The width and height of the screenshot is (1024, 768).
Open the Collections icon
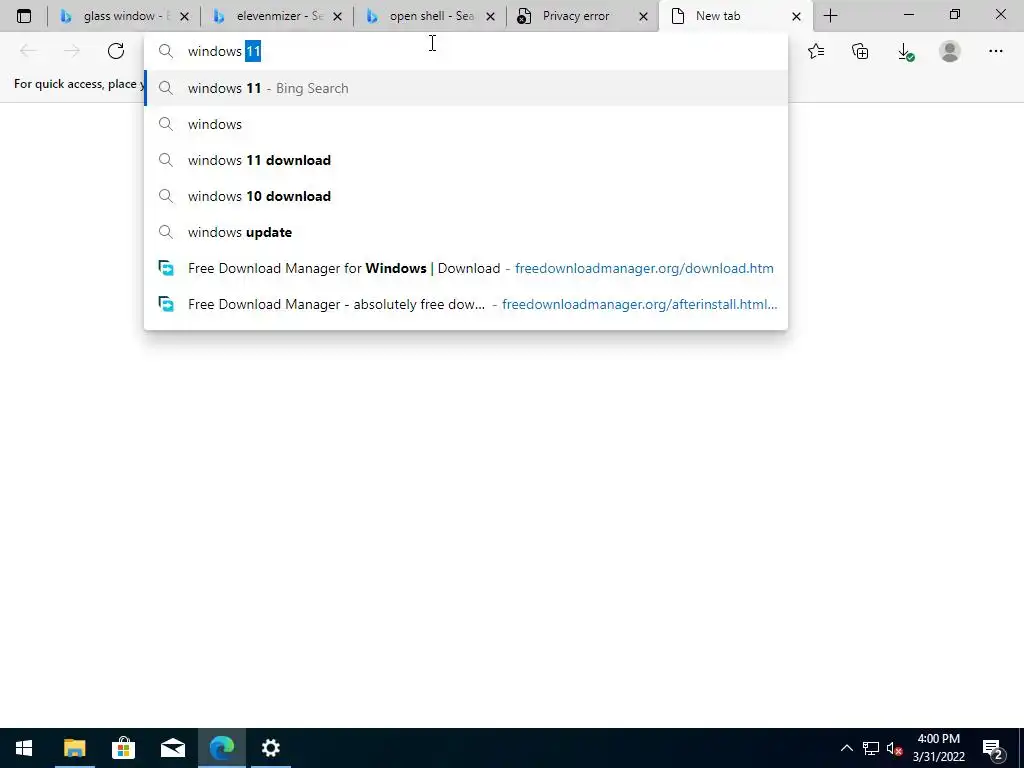point(860,51)
